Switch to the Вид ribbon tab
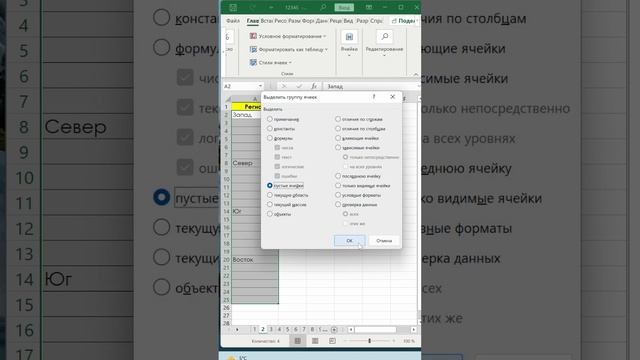The height and width of the screenshot is (360, 640). click(x=348, y=20)
